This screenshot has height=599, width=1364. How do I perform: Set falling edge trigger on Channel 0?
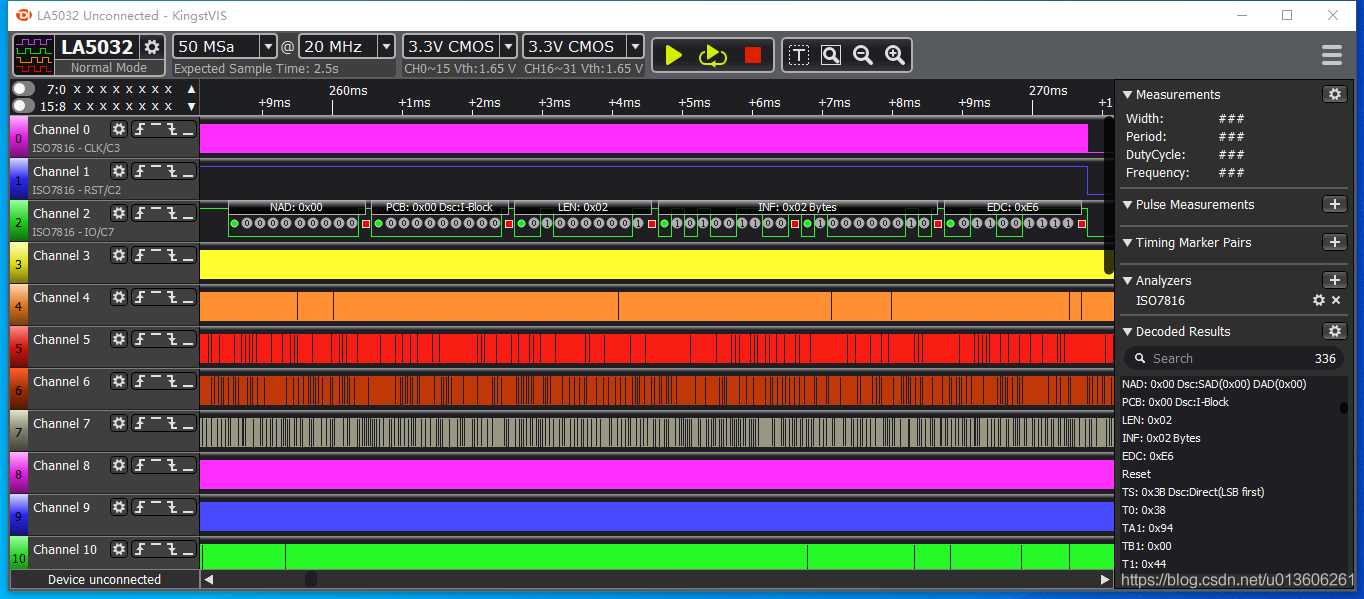(172, 129)
